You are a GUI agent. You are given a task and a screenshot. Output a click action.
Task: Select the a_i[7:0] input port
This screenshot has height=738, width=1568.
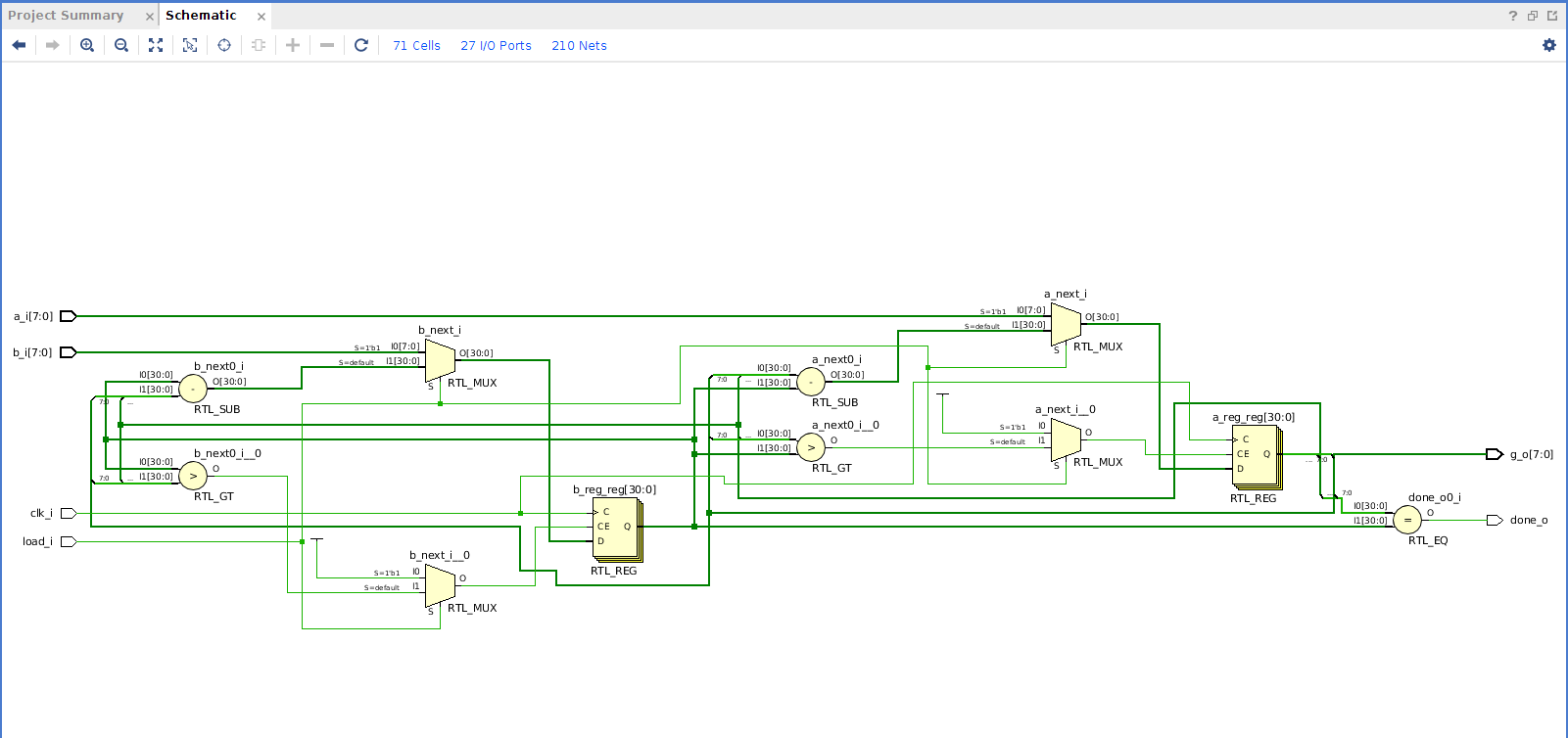pos(69,316)
